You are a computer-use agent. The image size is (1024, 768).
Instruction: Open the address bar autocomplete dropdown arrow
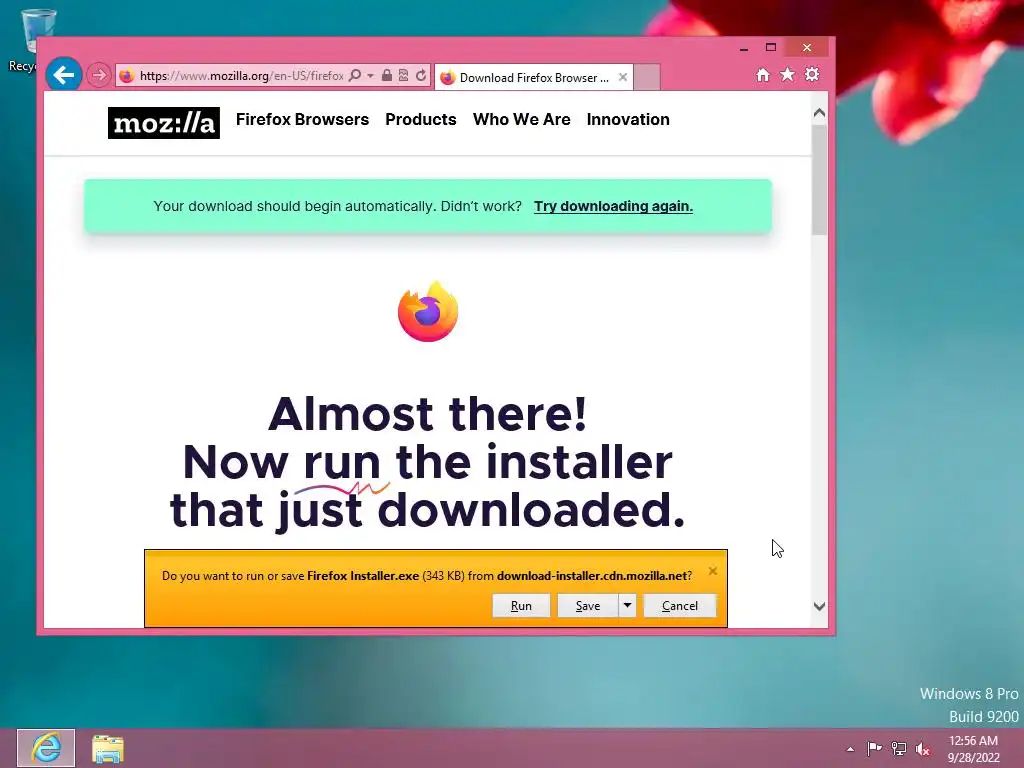370,76
